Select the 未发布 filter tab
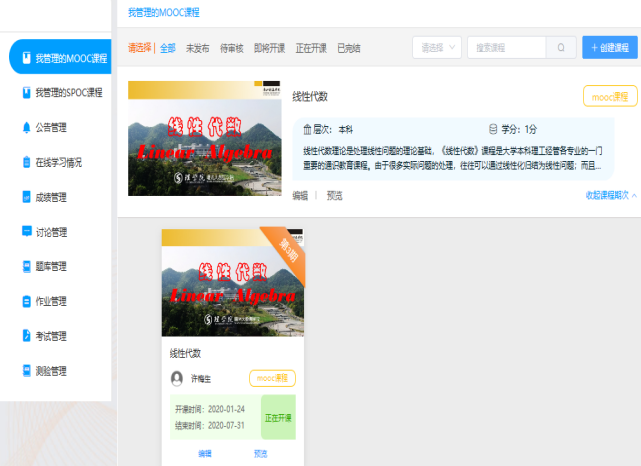This screenshot has height=466, width=641. [x=197, y=48]
